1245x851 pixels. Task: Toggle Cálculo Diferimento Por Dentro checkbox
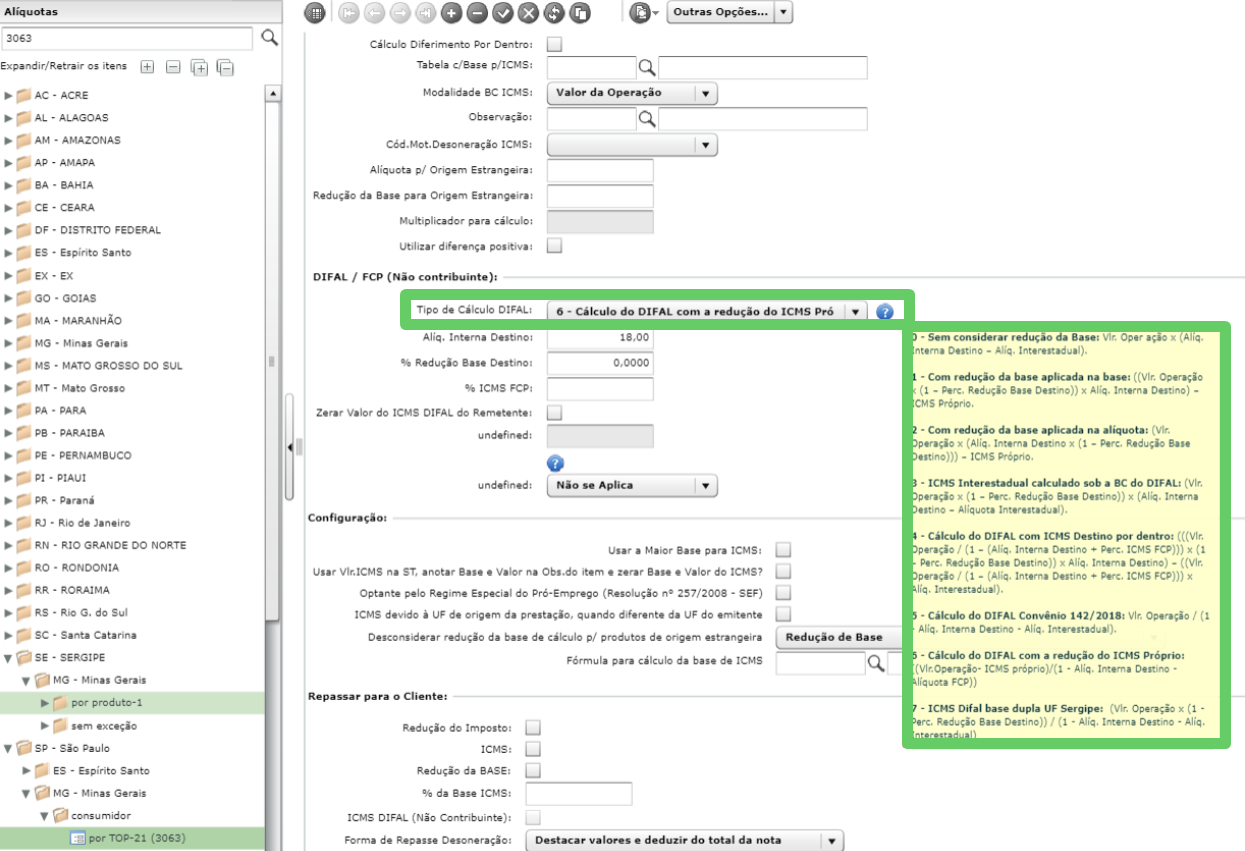[x=554, y=44]
